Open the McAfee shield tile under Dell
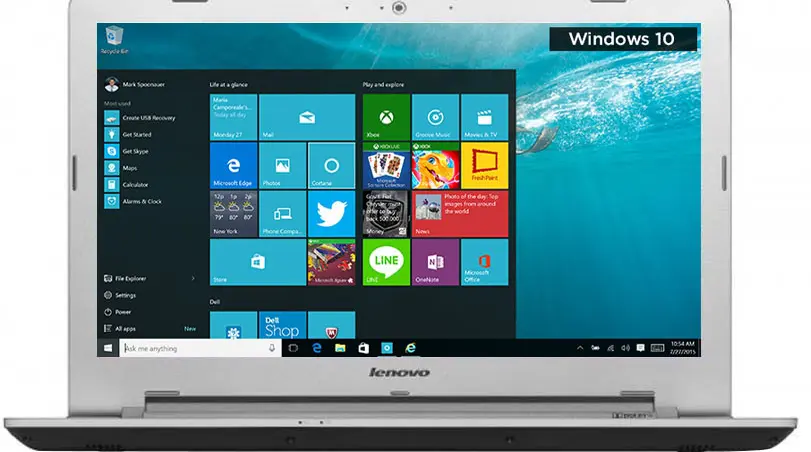Image resolution: width=811 pixels, height=452 pixels. 332,325
